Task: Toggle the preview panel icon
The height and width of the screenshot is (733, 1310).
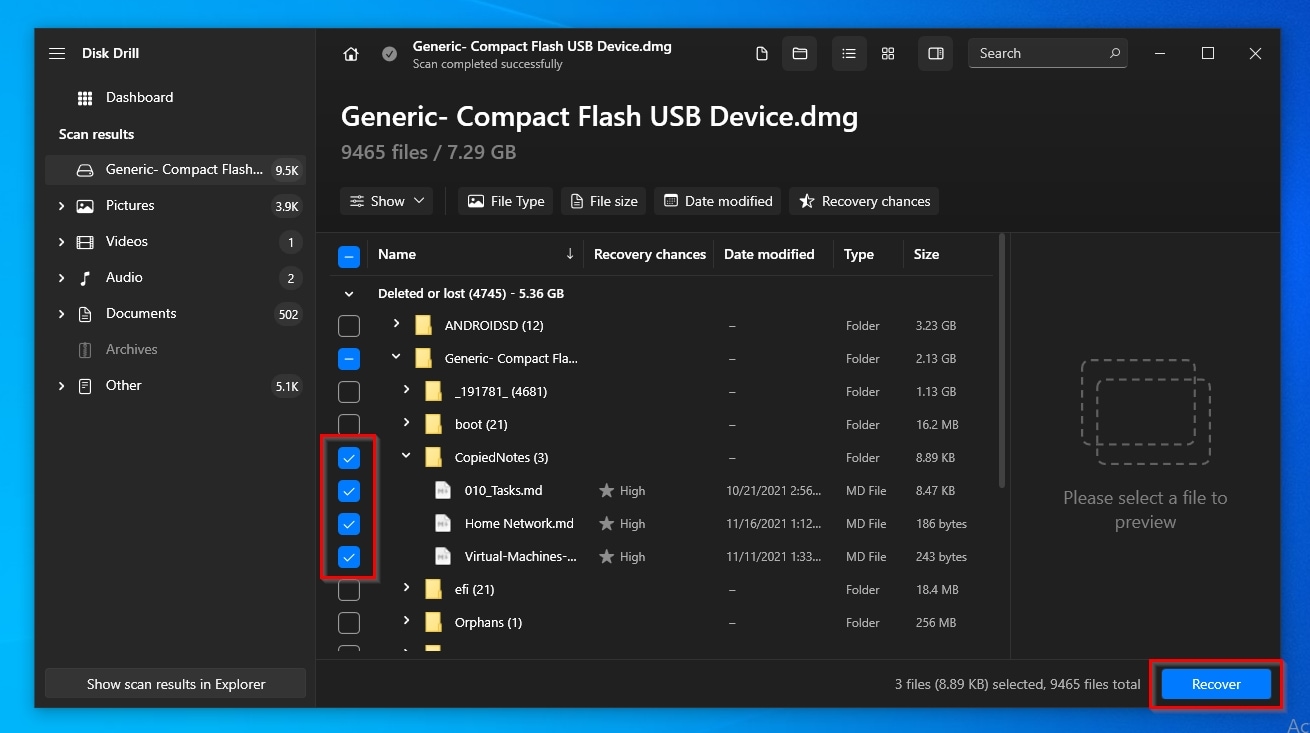Action: tap(936, 54)
